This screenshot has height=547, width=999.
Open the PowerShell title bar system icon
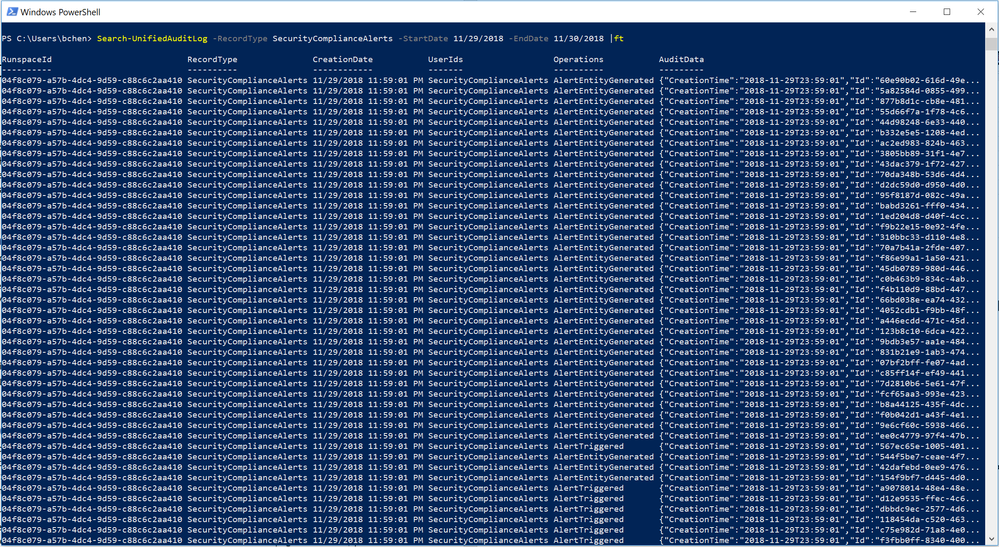tap(11, 11)
